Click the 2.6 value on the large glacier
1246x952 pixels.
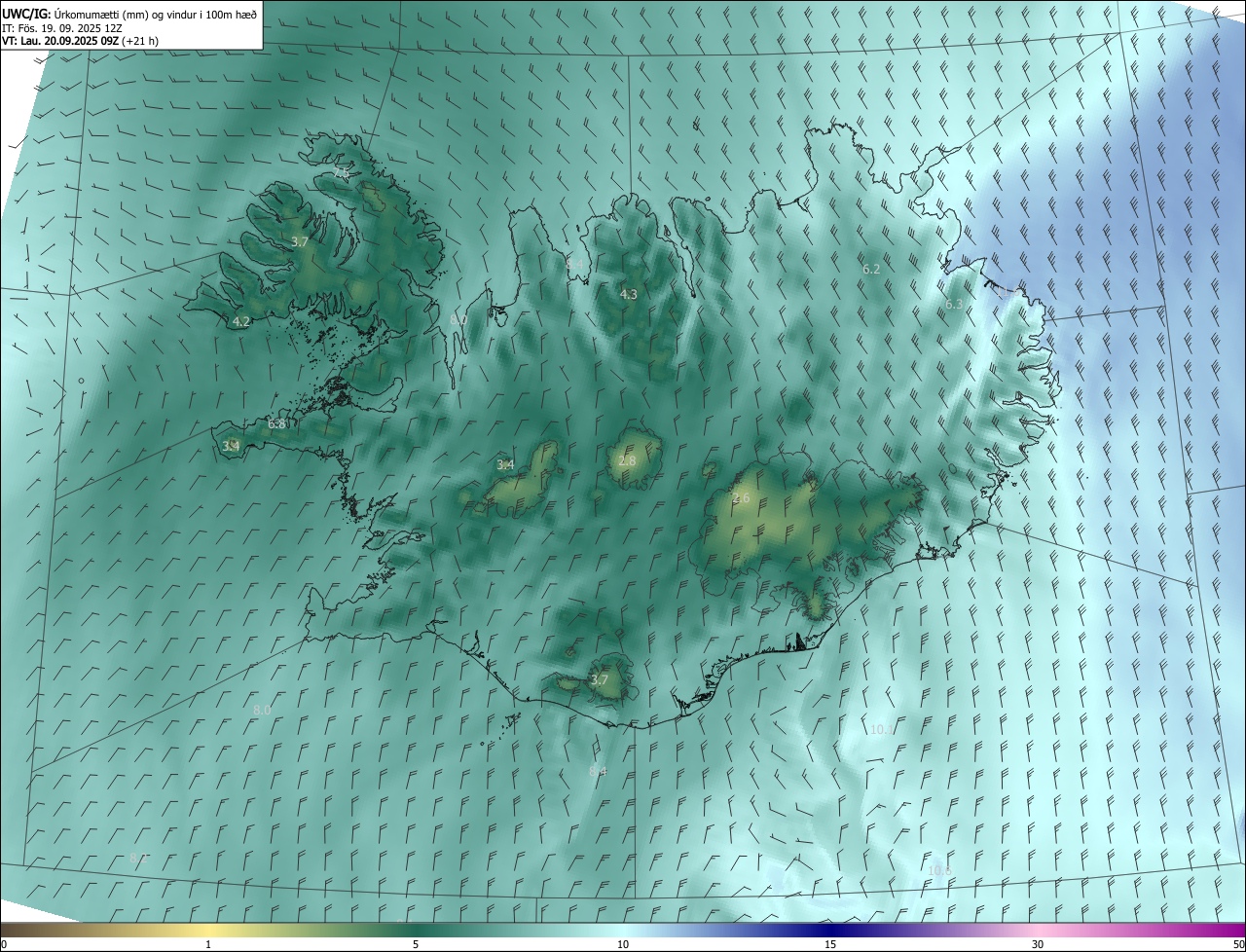tap(741, 498)
